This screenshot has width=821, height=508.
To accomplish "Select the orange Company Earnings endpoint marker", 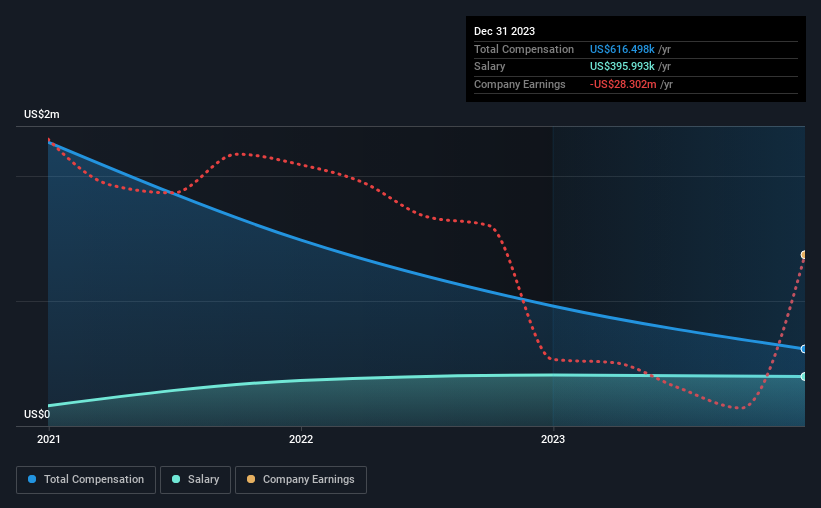I will click(804, 255).
